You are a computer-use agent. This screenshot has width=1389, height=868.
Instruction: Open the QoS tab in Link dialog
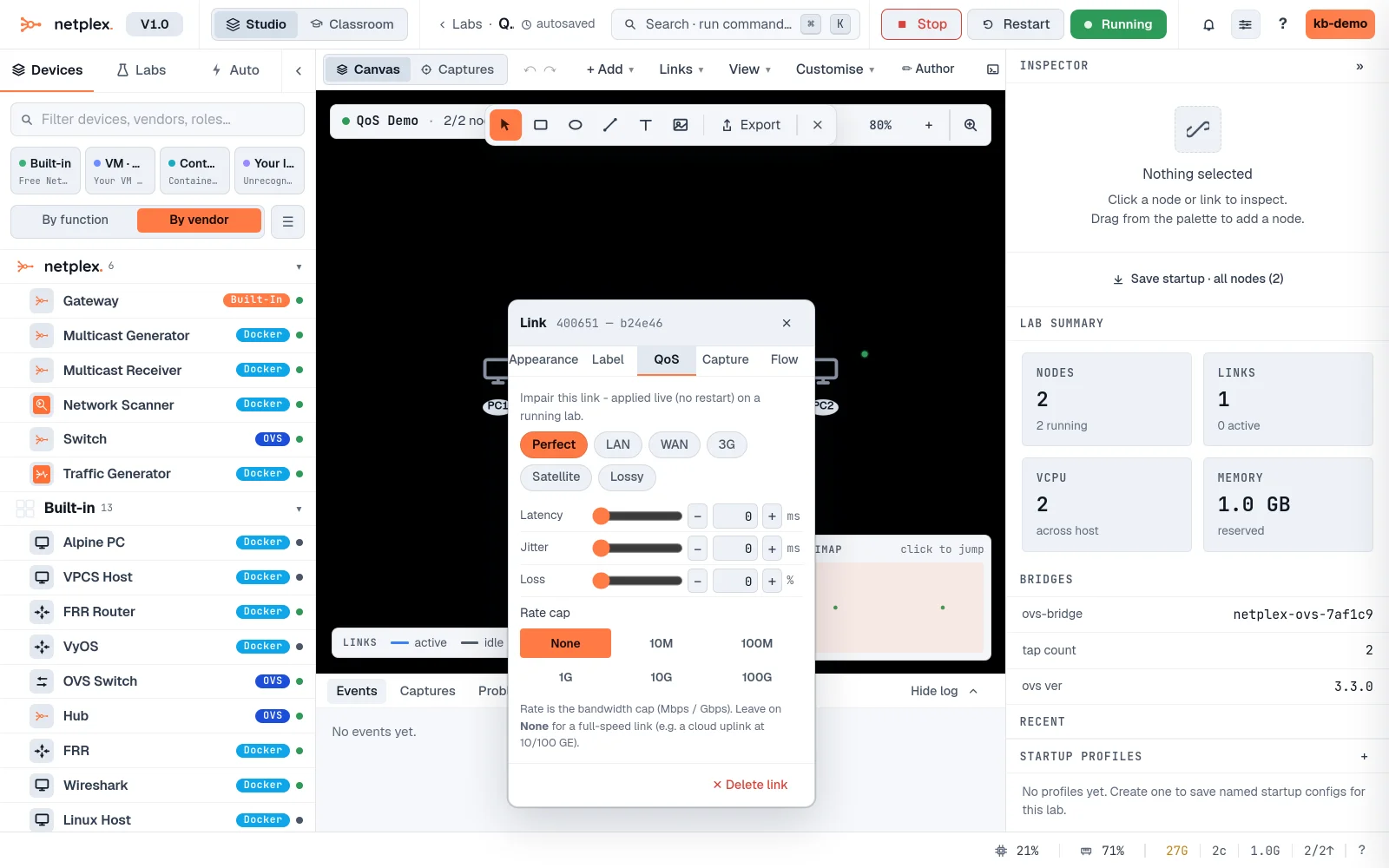[x=667, y=359]
